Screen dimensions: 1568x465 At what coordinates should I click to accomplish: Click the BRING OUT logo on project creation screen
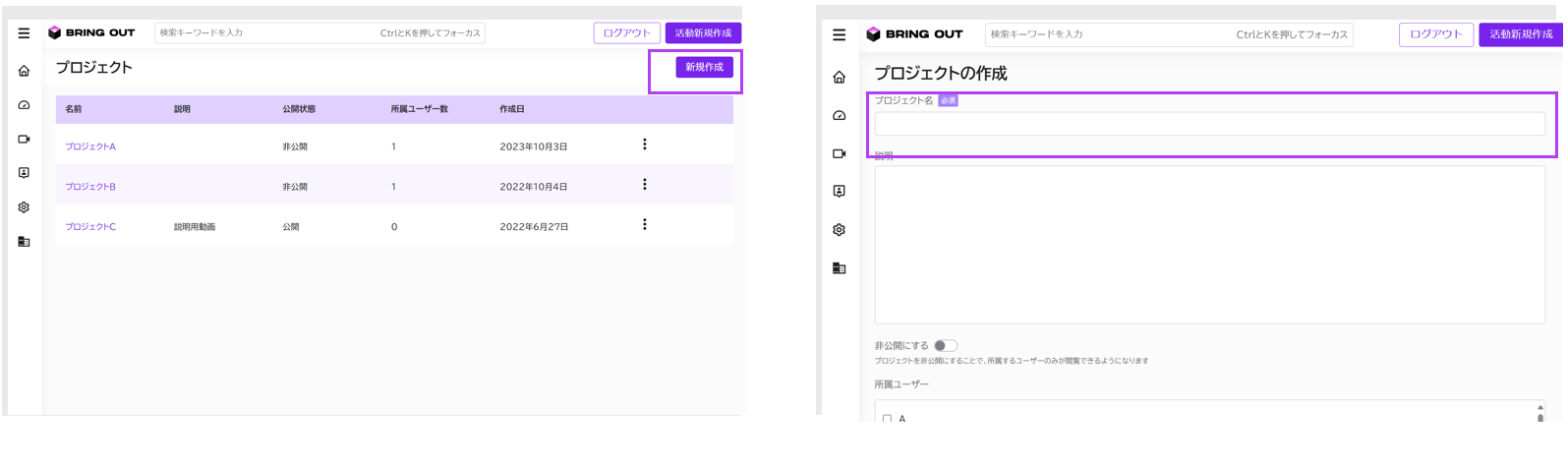point(914,34)
